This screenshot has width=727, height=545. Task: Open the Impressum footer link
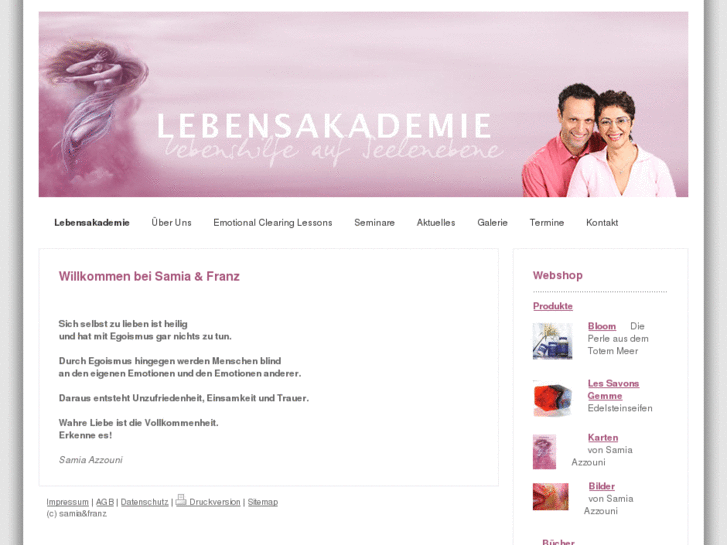pos(67,502)
